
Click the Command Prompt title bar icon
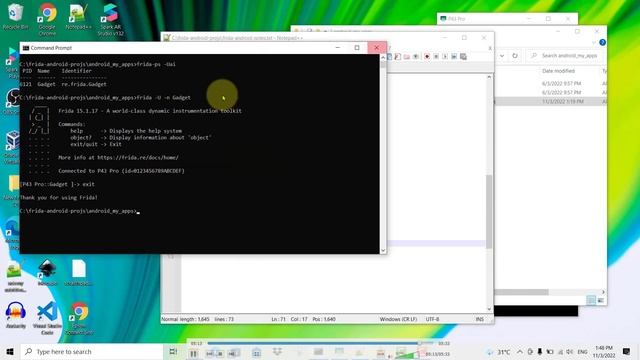pos(26,48)
